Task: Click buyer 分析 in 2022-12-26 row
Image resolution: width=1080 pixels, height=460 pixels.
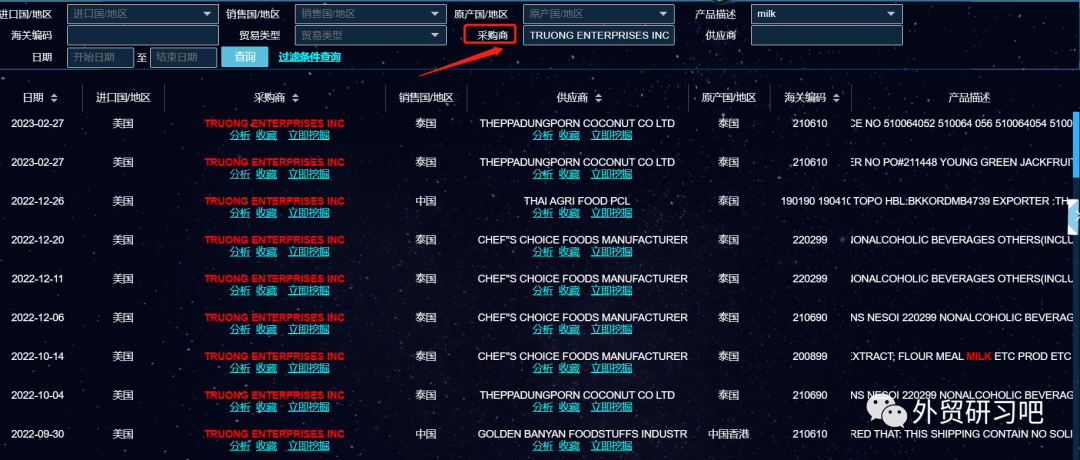Action: pos(240,213)
